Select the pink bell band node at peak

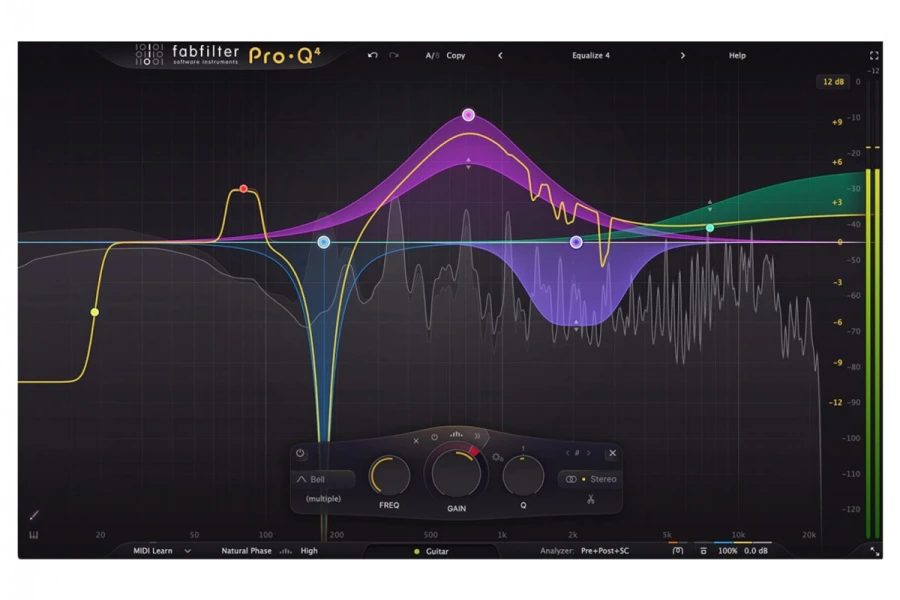tap(468, 115)
